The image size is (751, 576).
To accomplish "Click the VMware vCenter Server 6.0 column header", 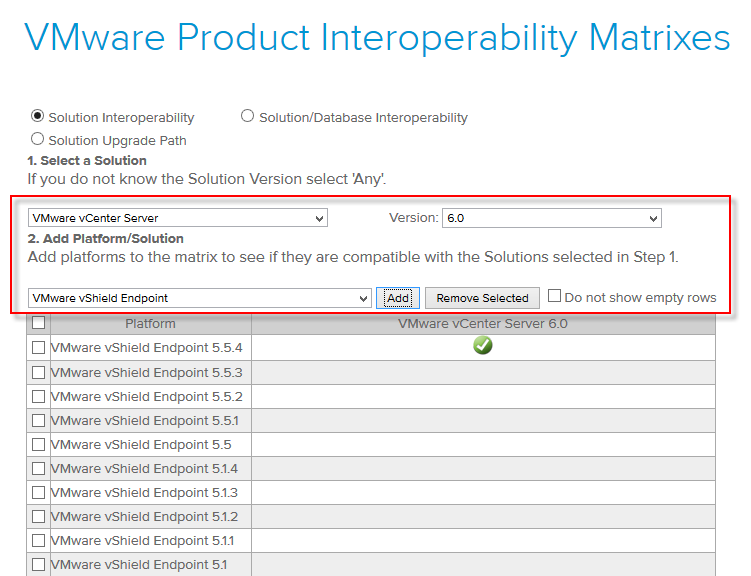I will pos(483,324).
